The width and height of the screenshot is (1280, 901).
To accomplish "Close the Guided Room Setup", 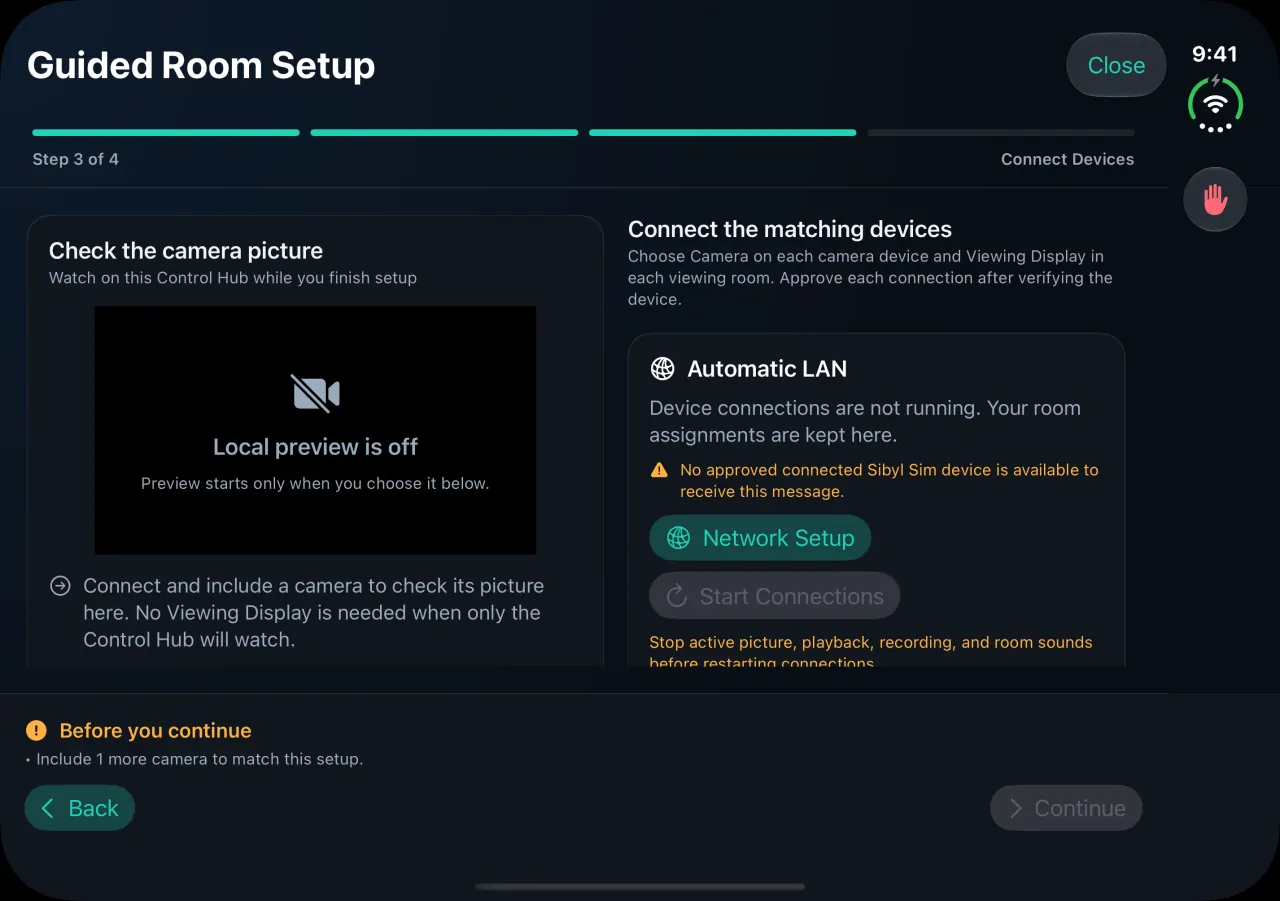I will pyautogui.click(x=1116, y=65).
